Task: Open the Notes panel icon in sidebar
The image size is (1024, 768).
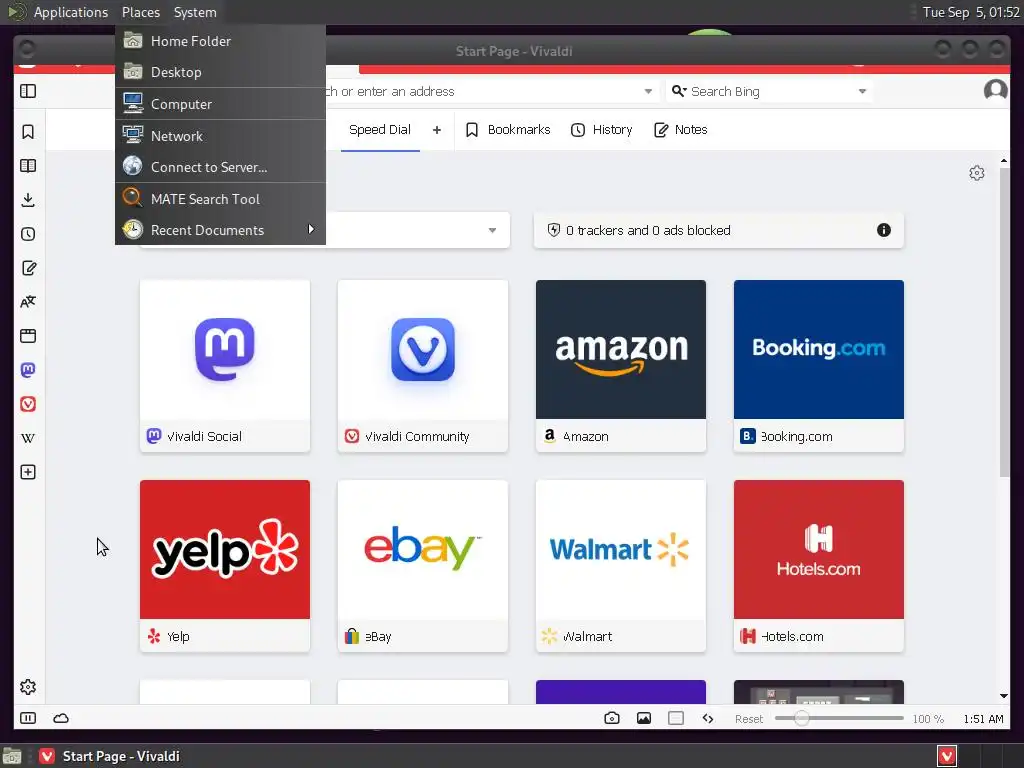Action: [x=28, y=268]
